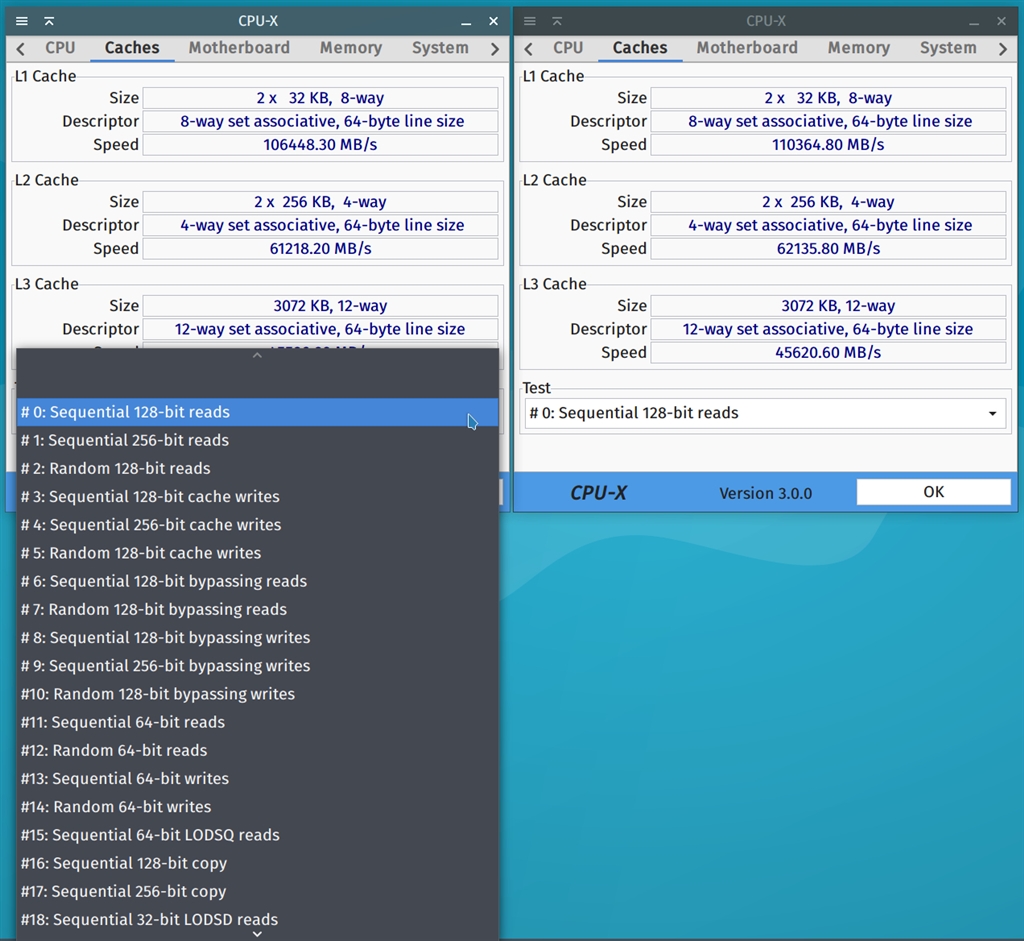
Task: Open the hamburger menu in left CPU-X window
Action: tap(22, 21)
